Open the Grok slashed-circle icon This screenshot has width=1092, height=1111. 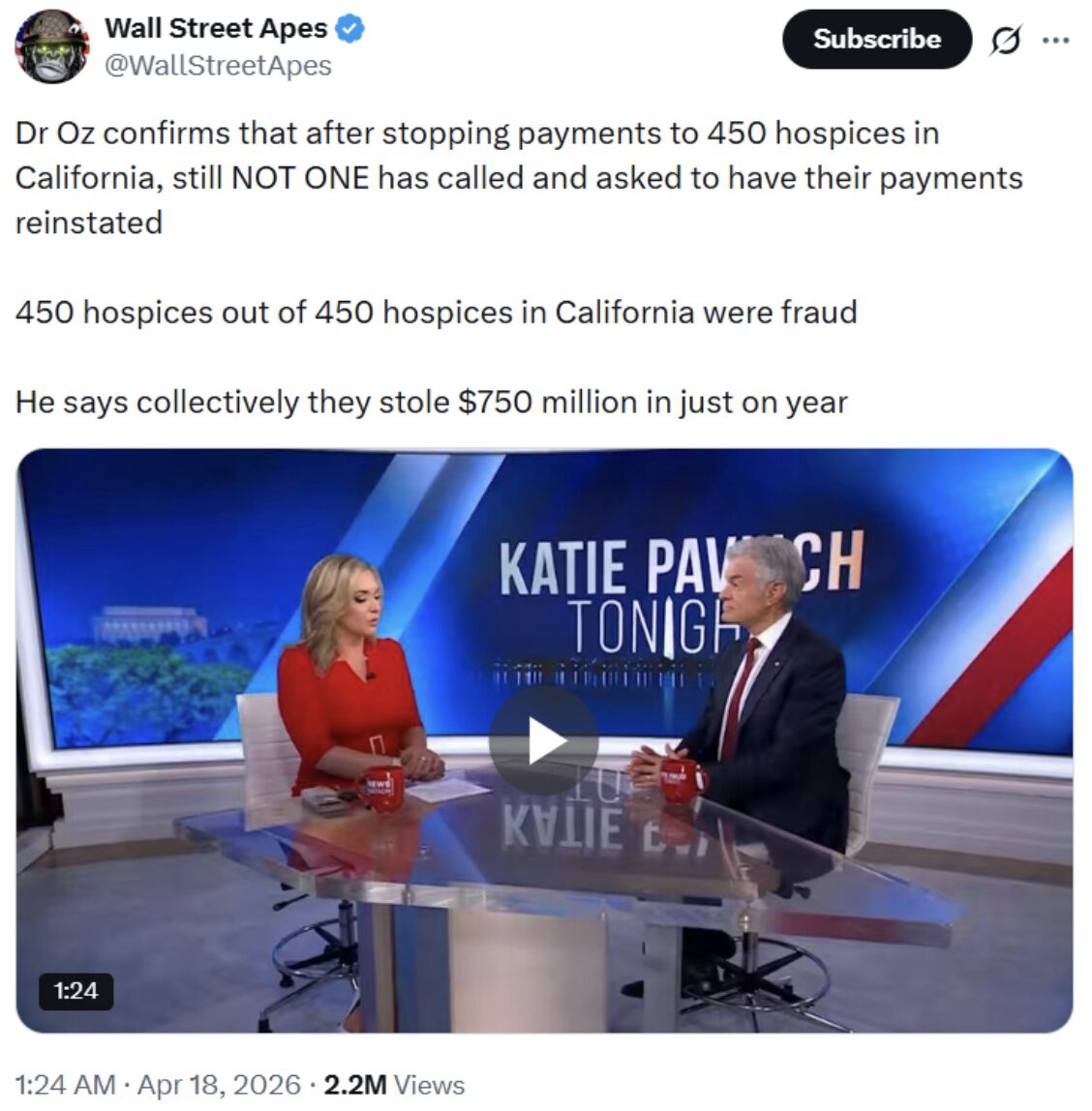pos(1006,41)
